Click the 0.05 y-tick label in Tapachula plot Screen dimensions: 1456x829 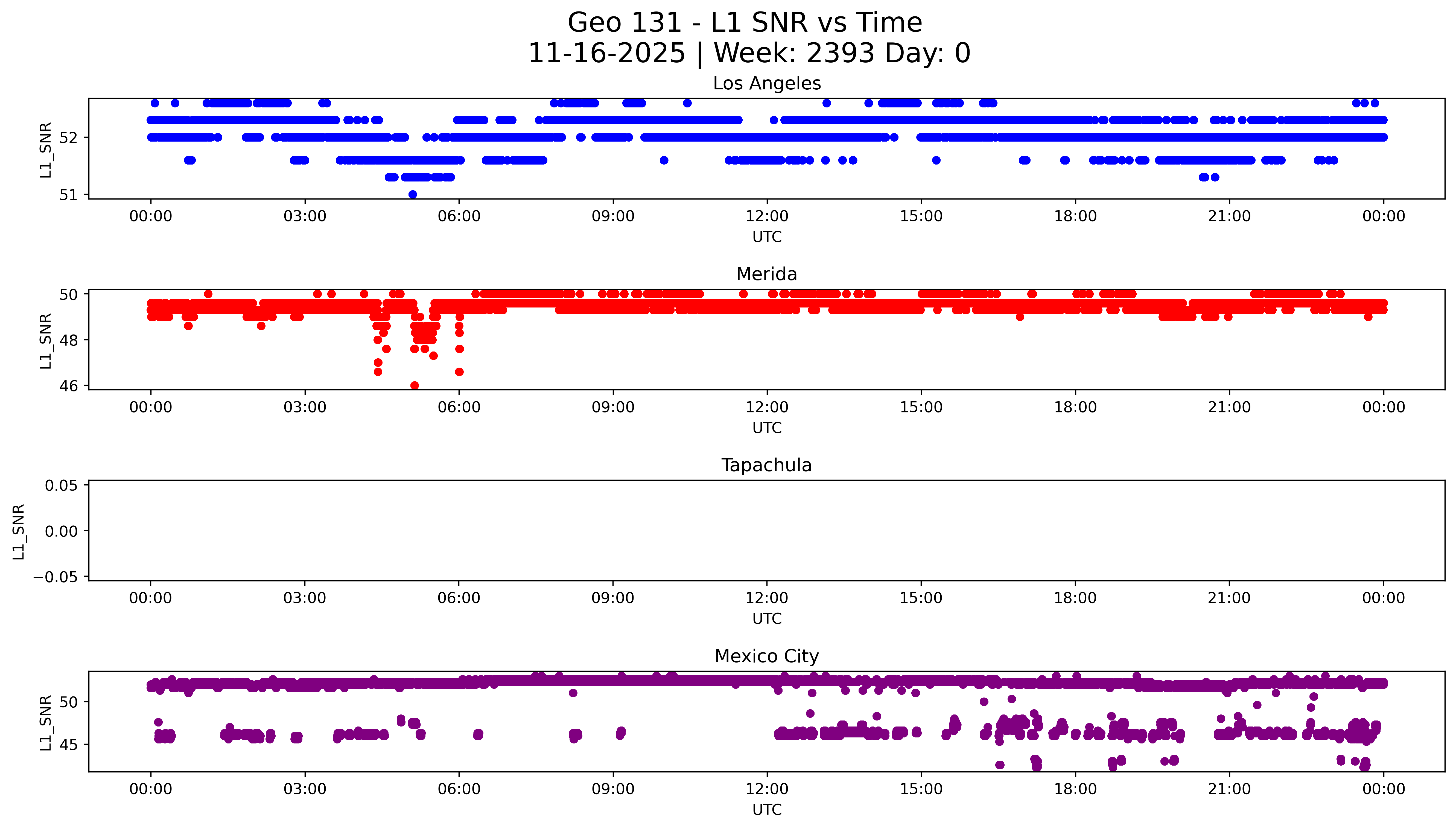pos(61,486)
